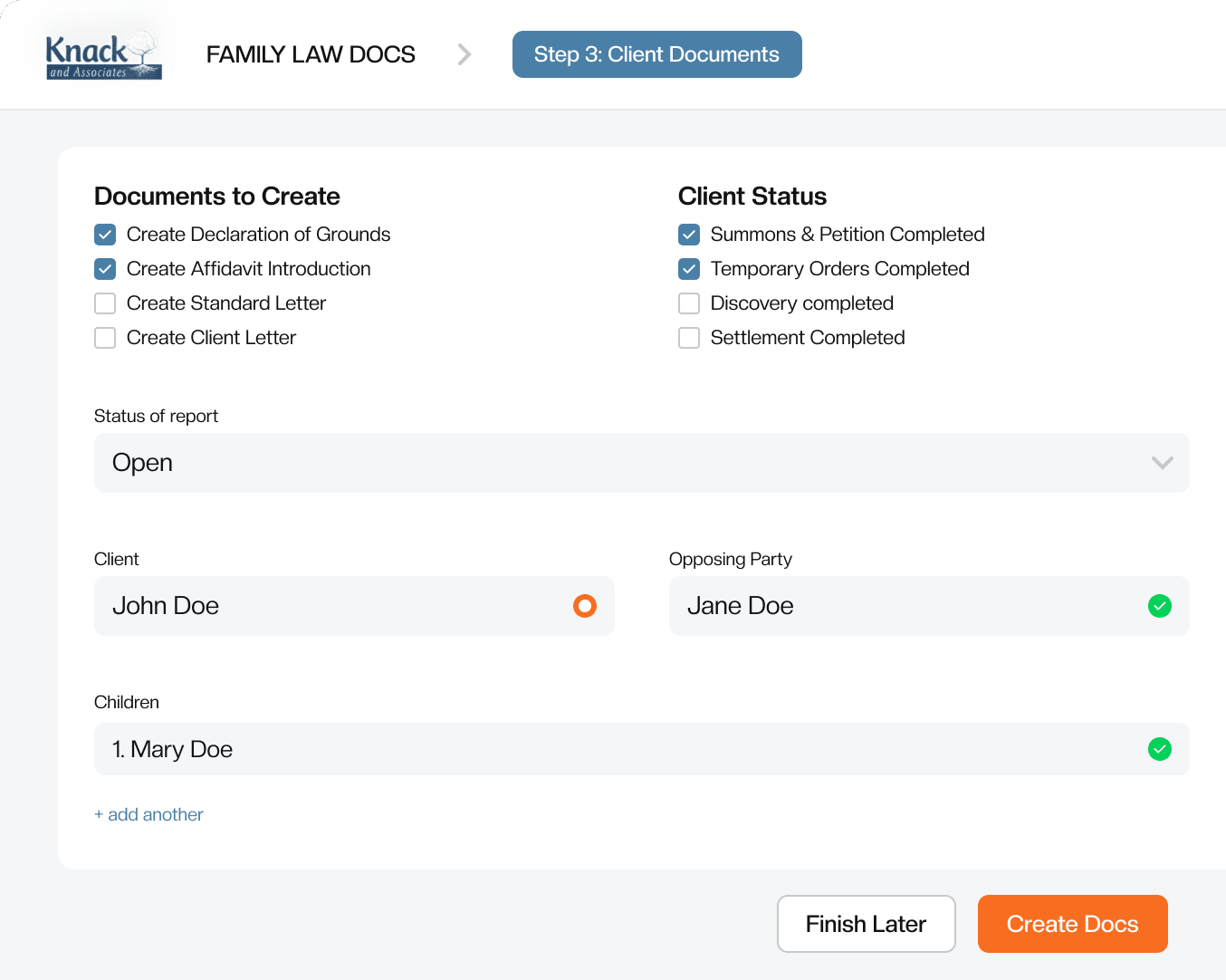The height and width of the screenshot is (980, 1226).
Task: Click the Client Status heading
Action: pos(752,197)
